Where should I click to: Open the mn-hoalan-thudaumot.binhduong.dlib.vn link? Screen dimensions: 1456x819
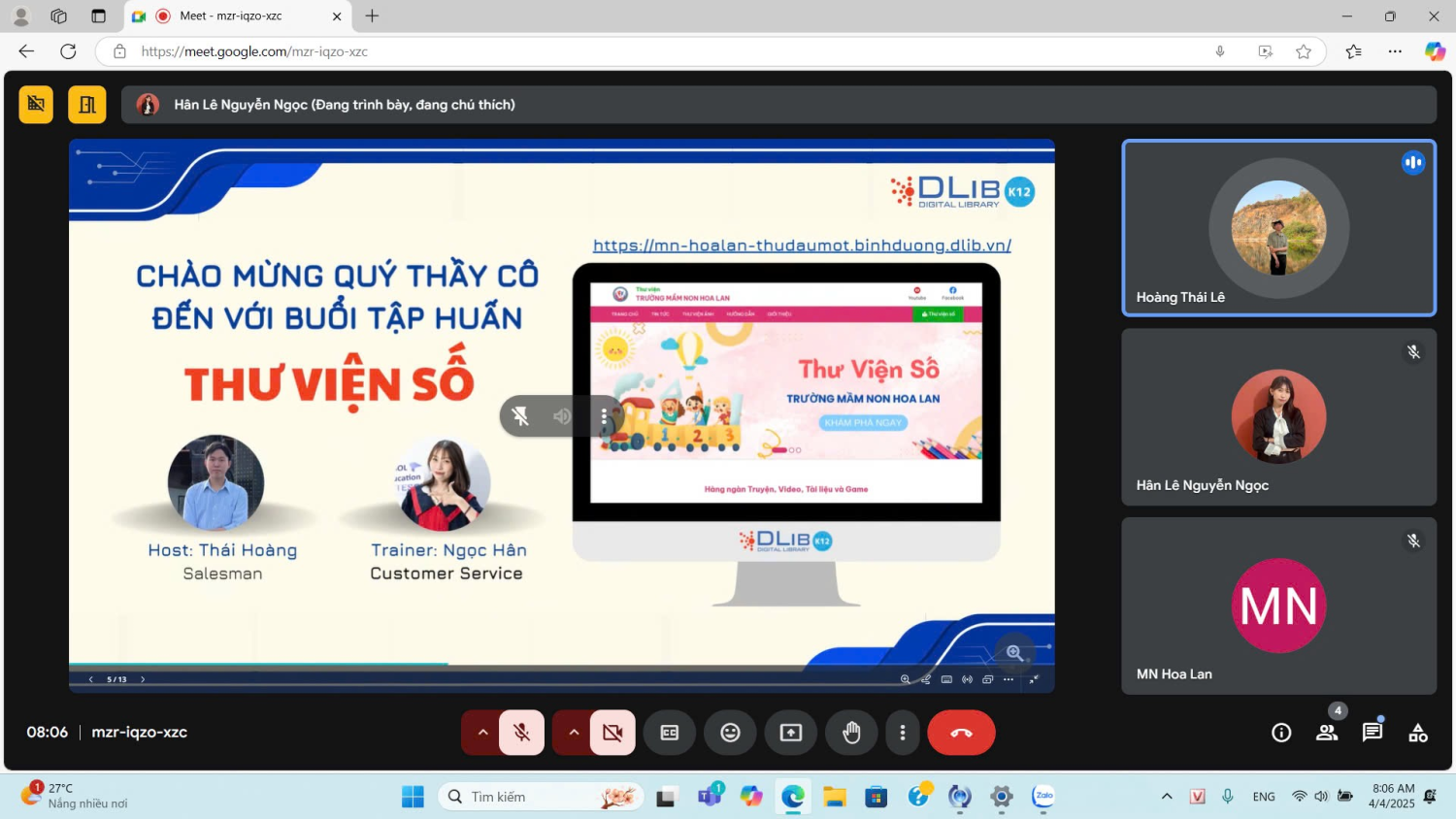point(802,246)
